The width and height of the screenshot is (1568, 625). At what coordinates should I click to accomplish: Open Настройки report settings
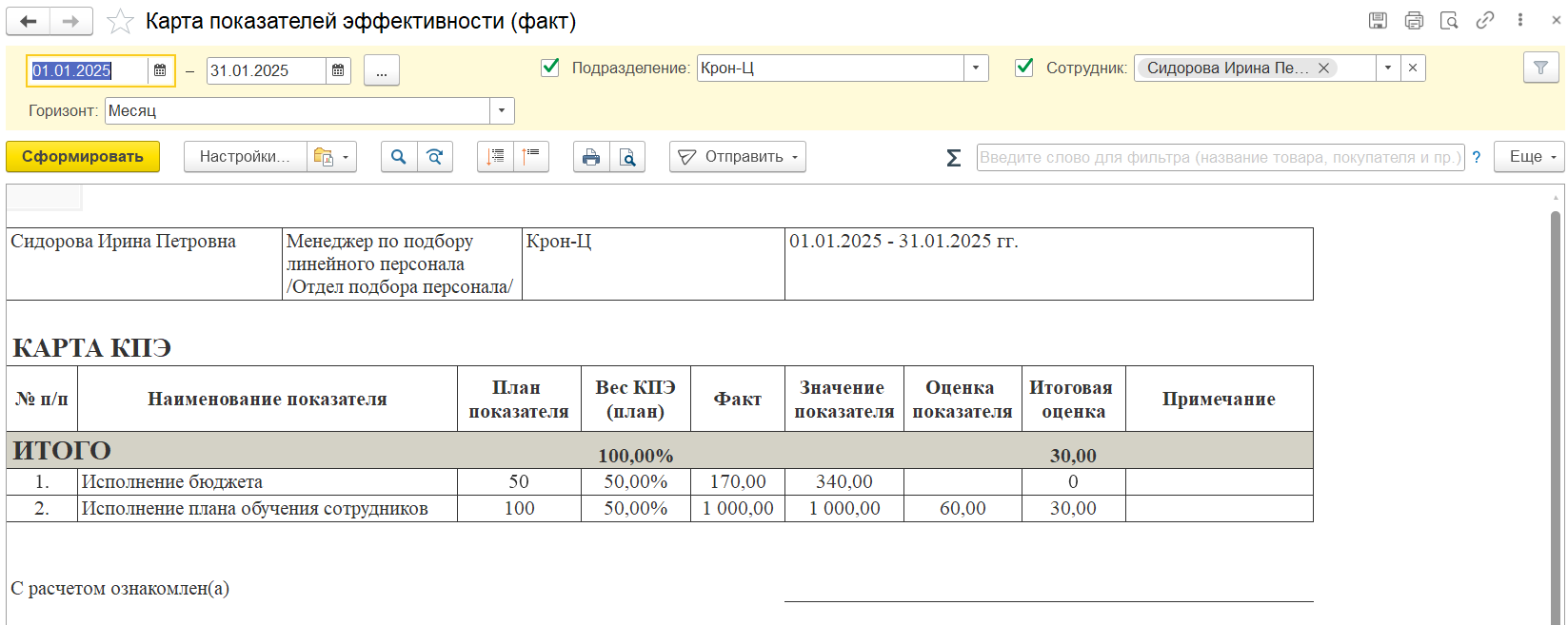tap(245, 157)
